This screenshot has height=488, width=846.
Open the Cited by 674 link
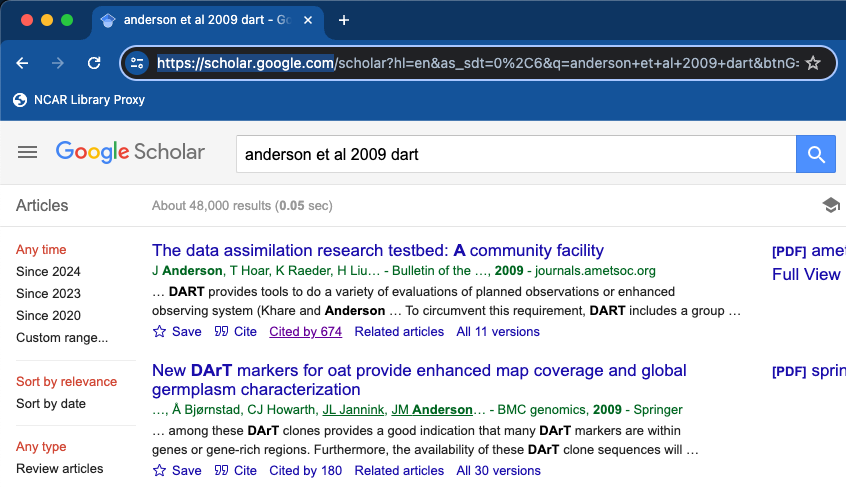click(305, 332)
